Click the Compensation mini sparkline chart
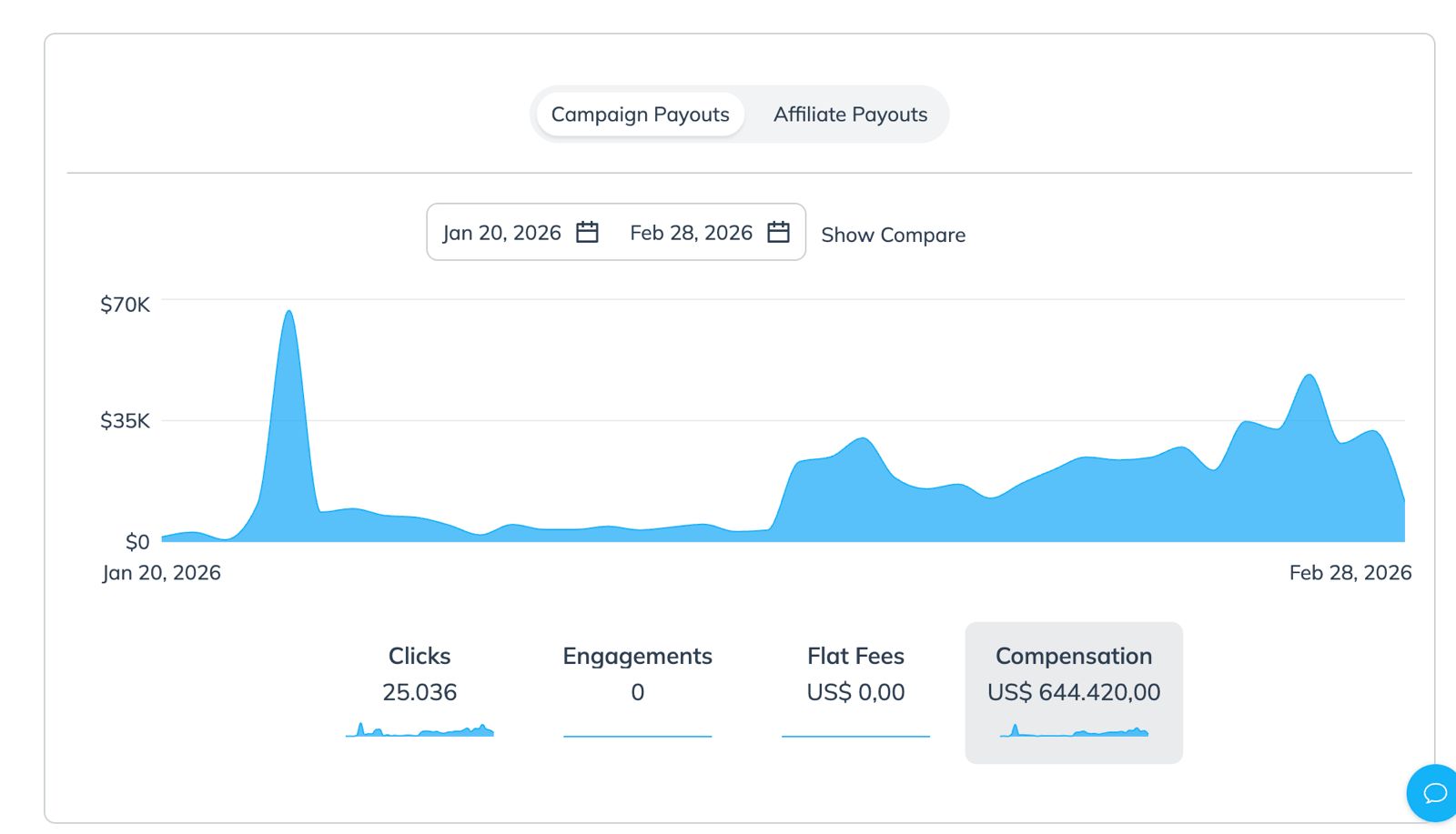Image resolution: width=1456 pixels, height=834 pixels. pos(1074,731)
